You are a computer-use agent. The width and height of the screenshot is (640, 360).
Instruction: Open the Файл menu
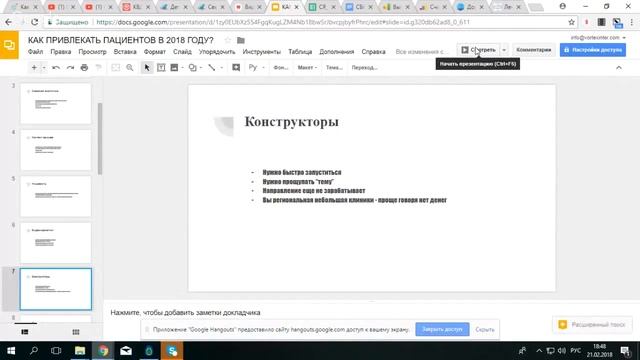(36, 52)
